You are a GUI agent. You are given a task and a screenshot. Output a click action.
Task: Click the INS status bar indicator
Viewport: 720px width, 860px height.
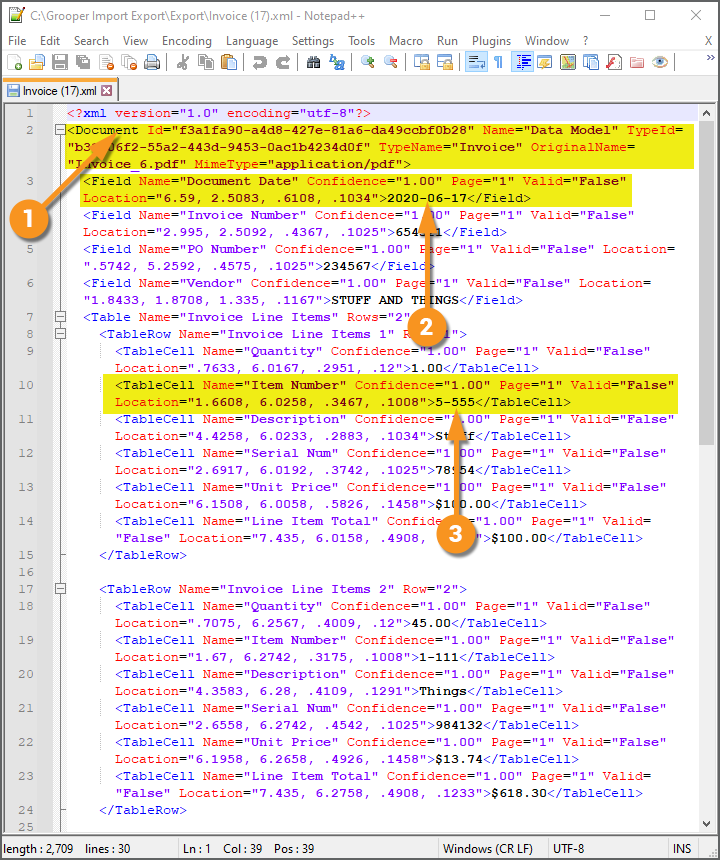click(682, 849)
